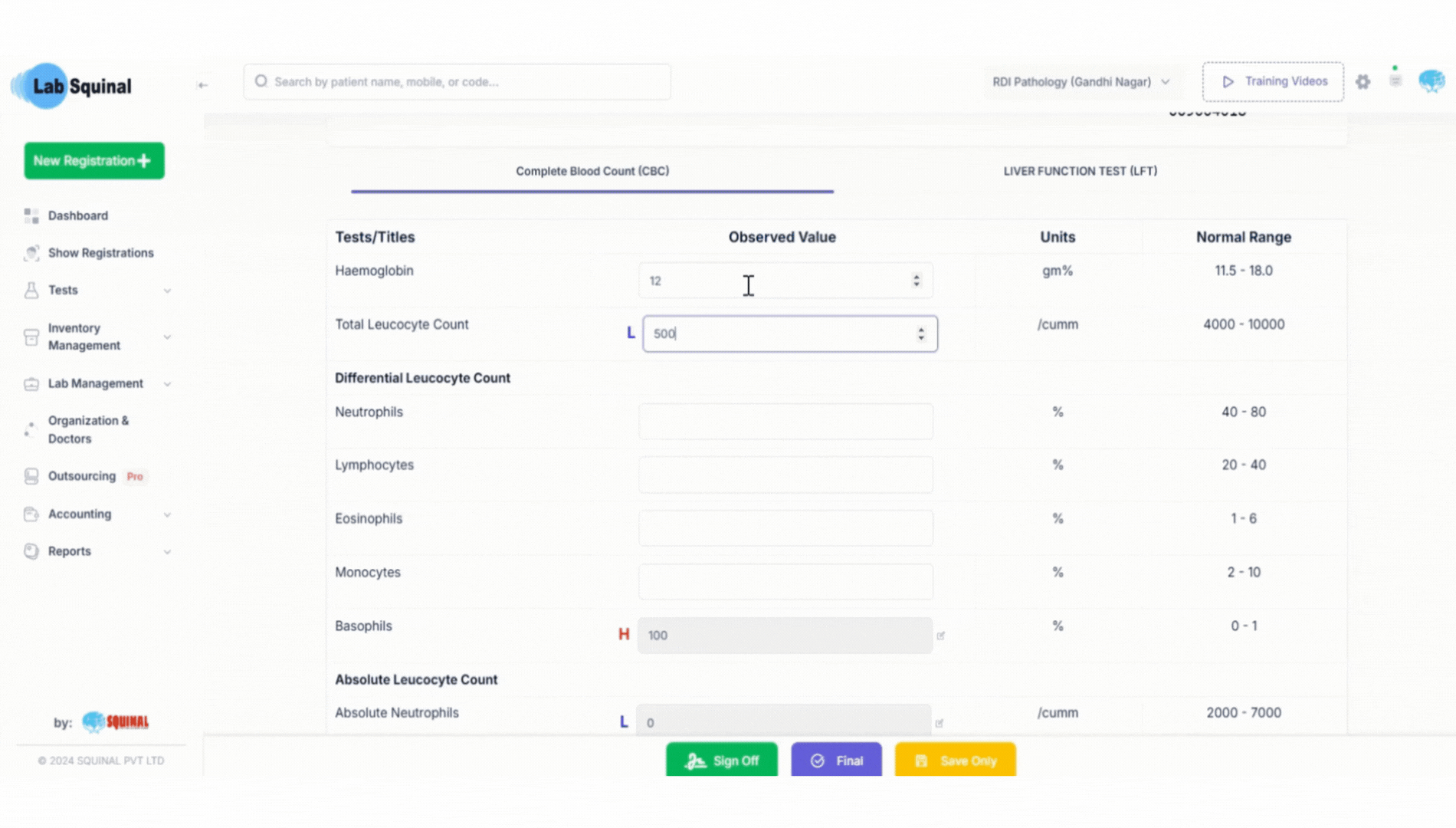Open RDI Pathology lab location dropdown
1456x828 pixels.
click(1081, 82)
